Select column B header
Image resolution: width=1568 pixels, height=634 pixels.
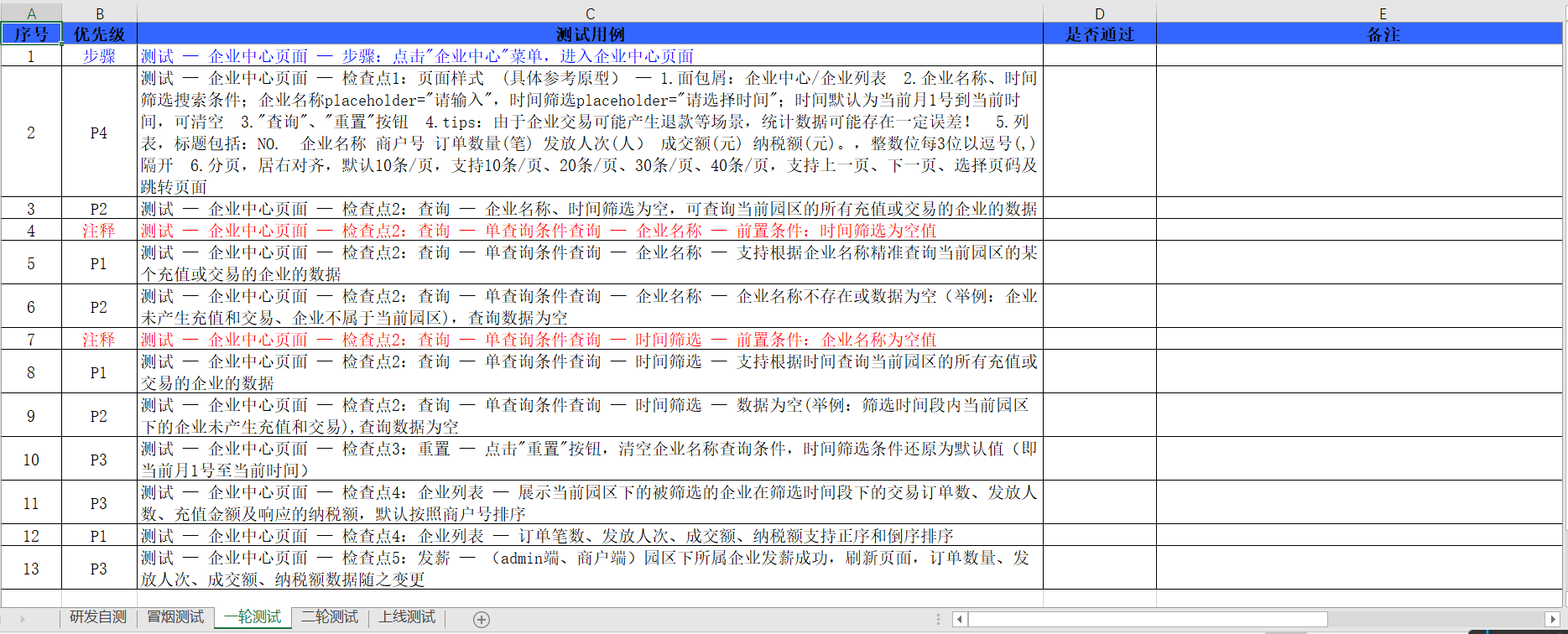[x=100, y=13]
